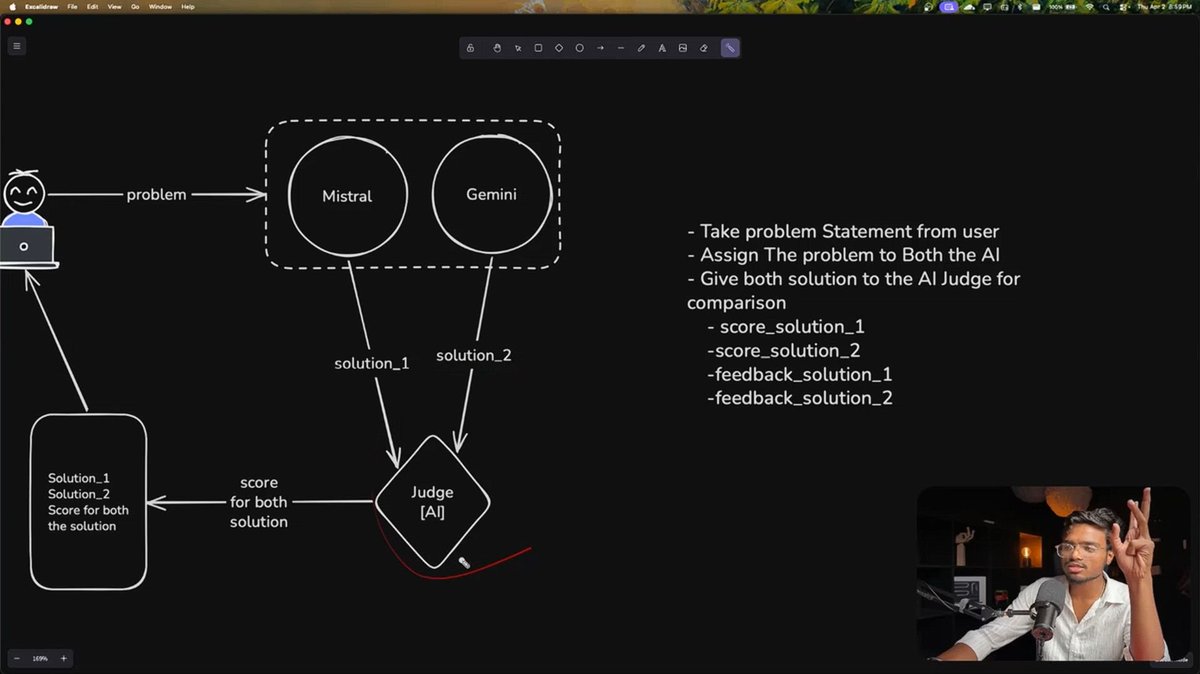The height and width of the screenshot is (674, 1200).
Task: Click 'Assign The problem to Both the AI'
Action: click(x=850, y=255)
